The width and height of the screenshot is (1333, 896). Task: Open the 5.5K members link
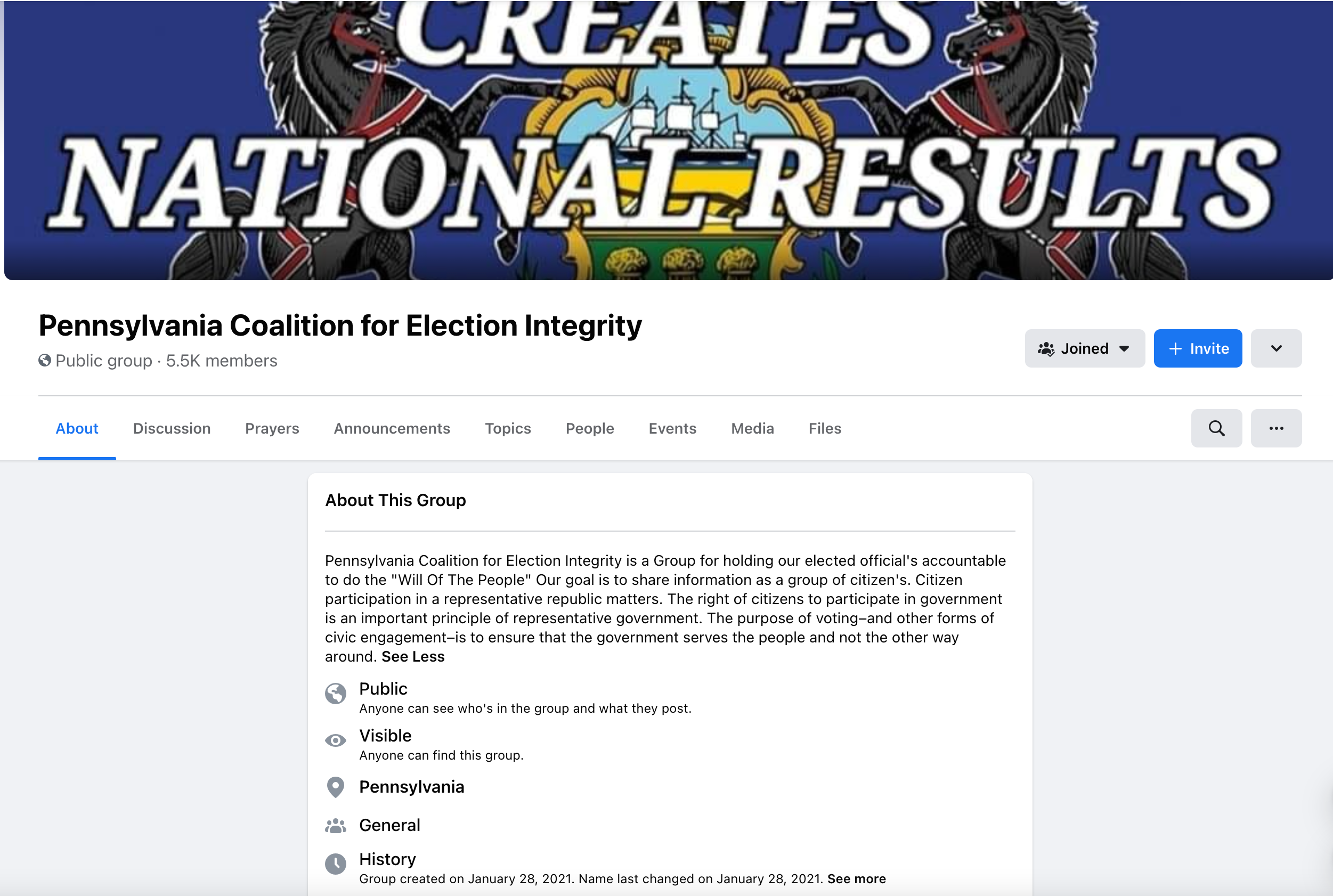pos(221,361)
